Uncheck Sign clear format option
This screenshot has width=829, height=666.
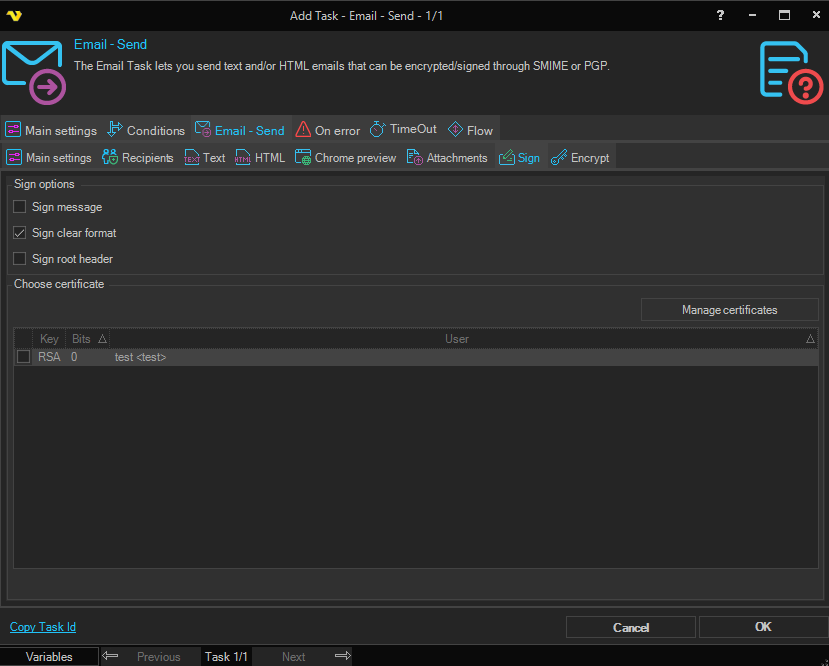click(20, 233)
